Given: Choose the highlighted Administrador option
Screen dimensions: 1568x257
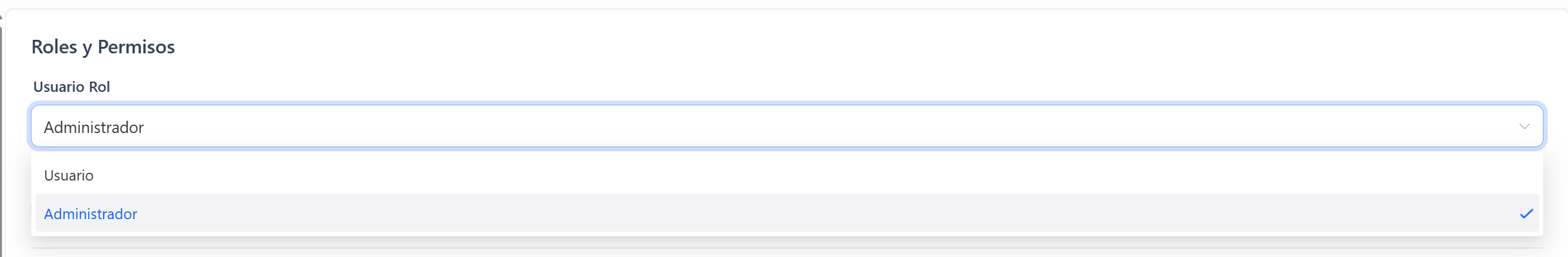Looking at the screenshot, I should point(91,214).
